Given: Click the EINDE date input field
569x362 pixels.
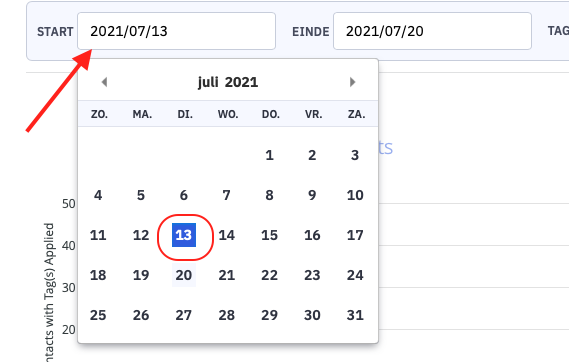Looking at the screenshot, I should [x=433, y=31].
